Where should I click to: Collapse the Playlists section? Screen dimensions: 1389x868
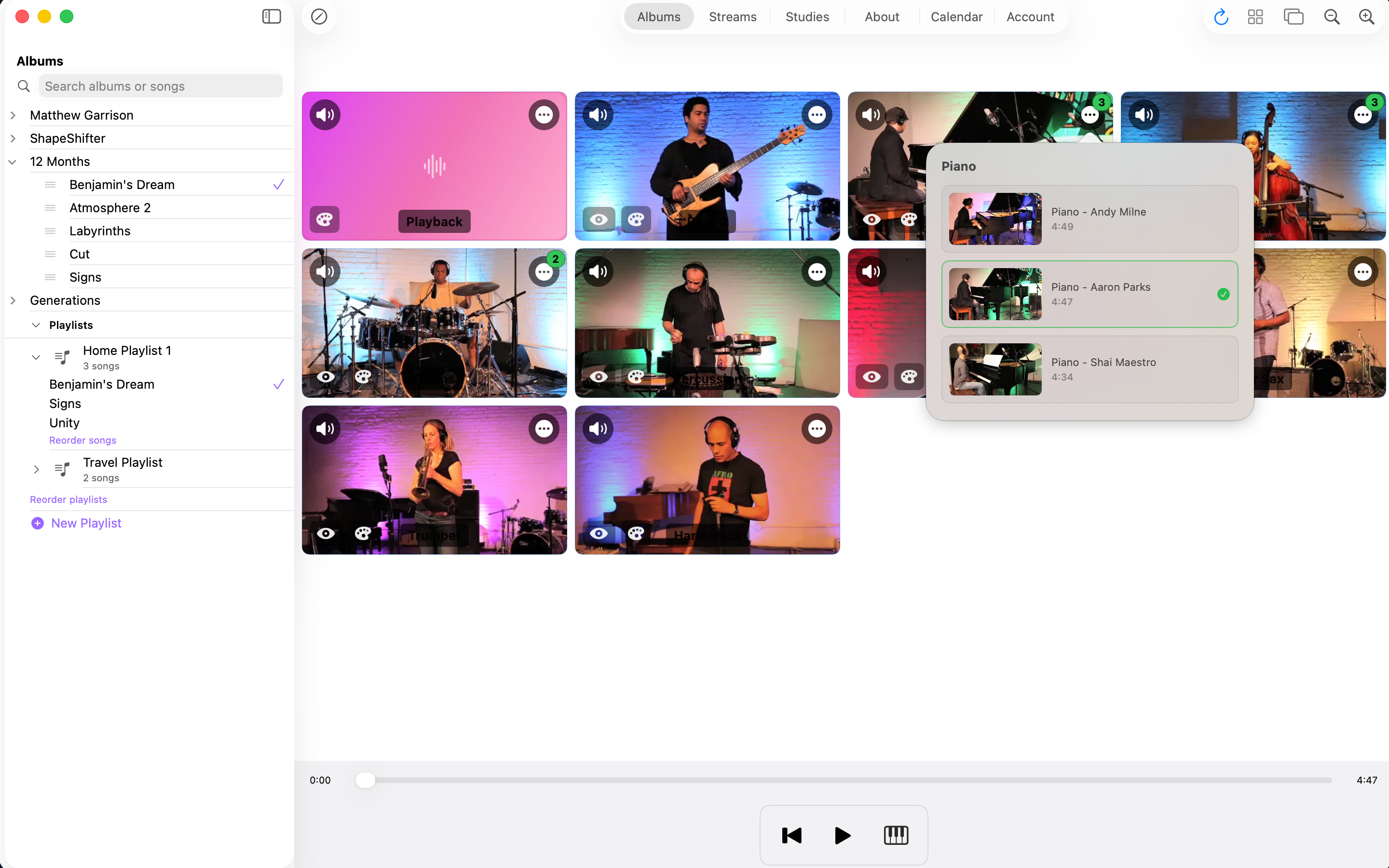36,325
